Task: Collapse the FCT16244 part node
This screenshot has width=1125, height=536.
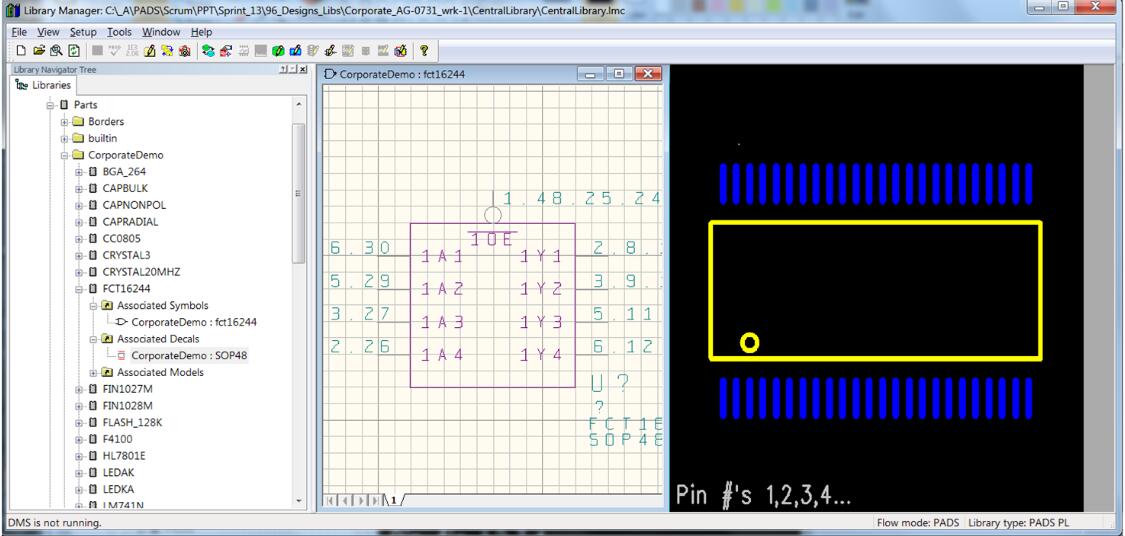Action: [x=79, y=289]
